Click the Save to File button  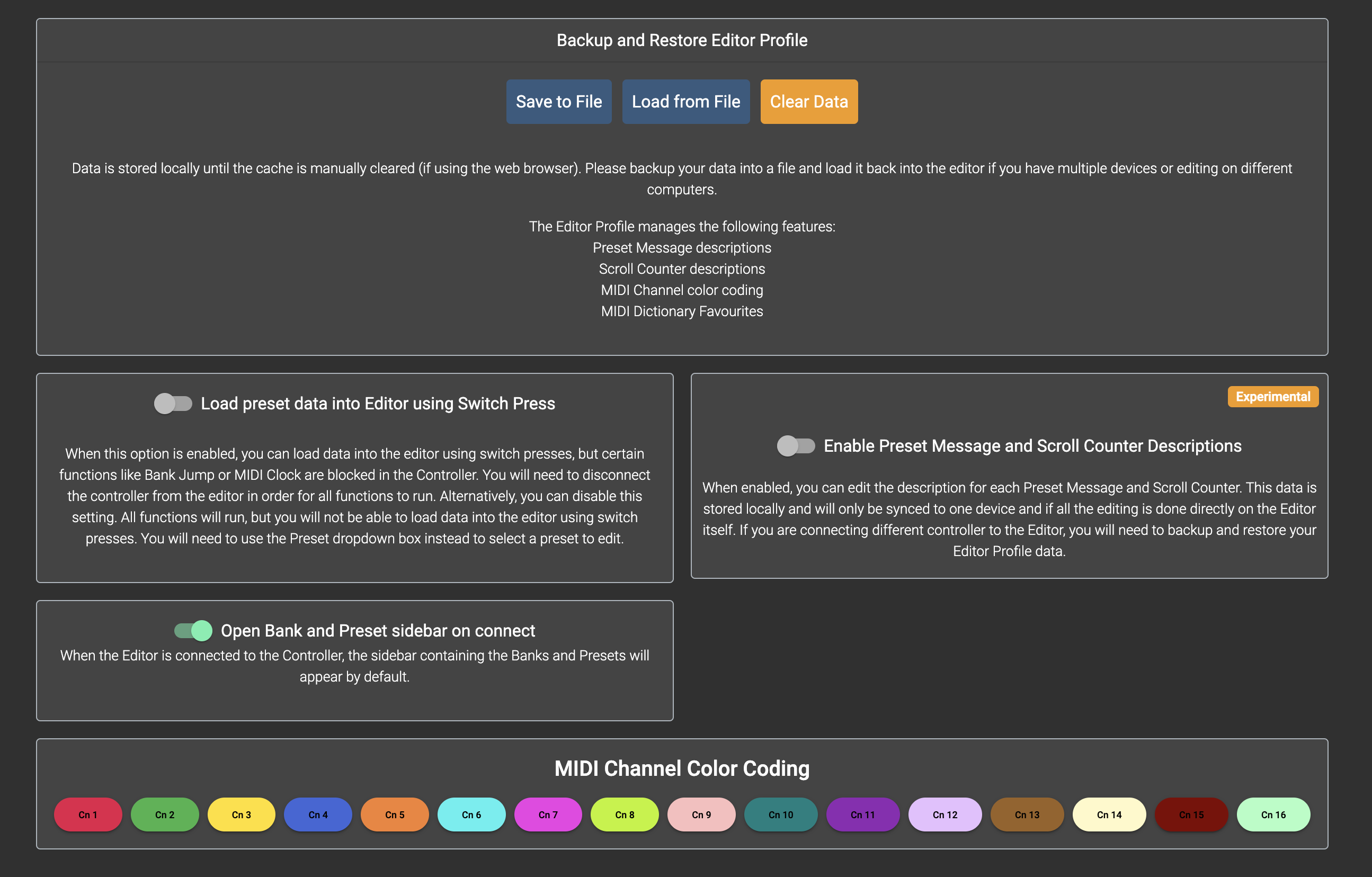coord(558,101)
